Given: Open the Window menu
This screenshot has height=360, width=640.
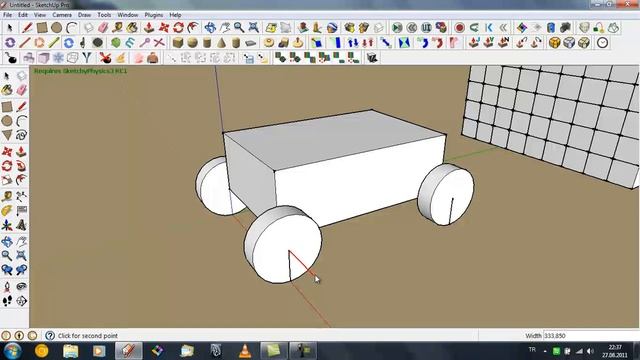Looking at the screenshot, I should (x=128, y=15).
